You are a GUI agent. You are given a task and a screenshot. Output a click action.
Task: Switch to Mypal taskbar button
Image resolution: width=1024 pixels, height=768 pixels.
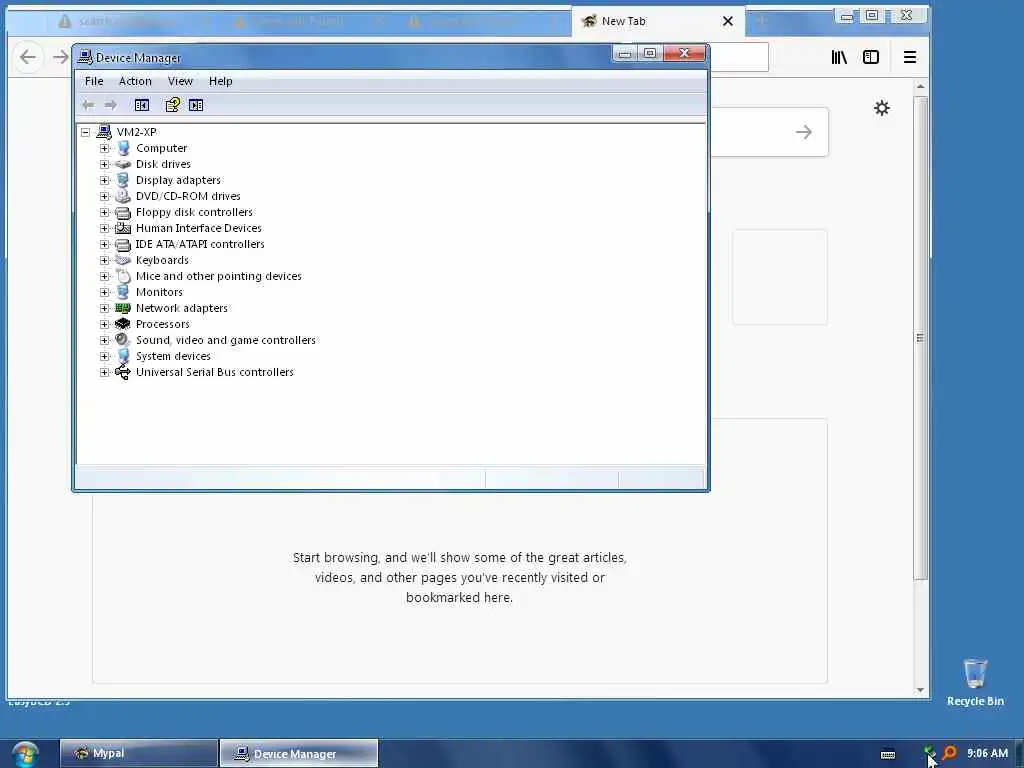point(138,753)
